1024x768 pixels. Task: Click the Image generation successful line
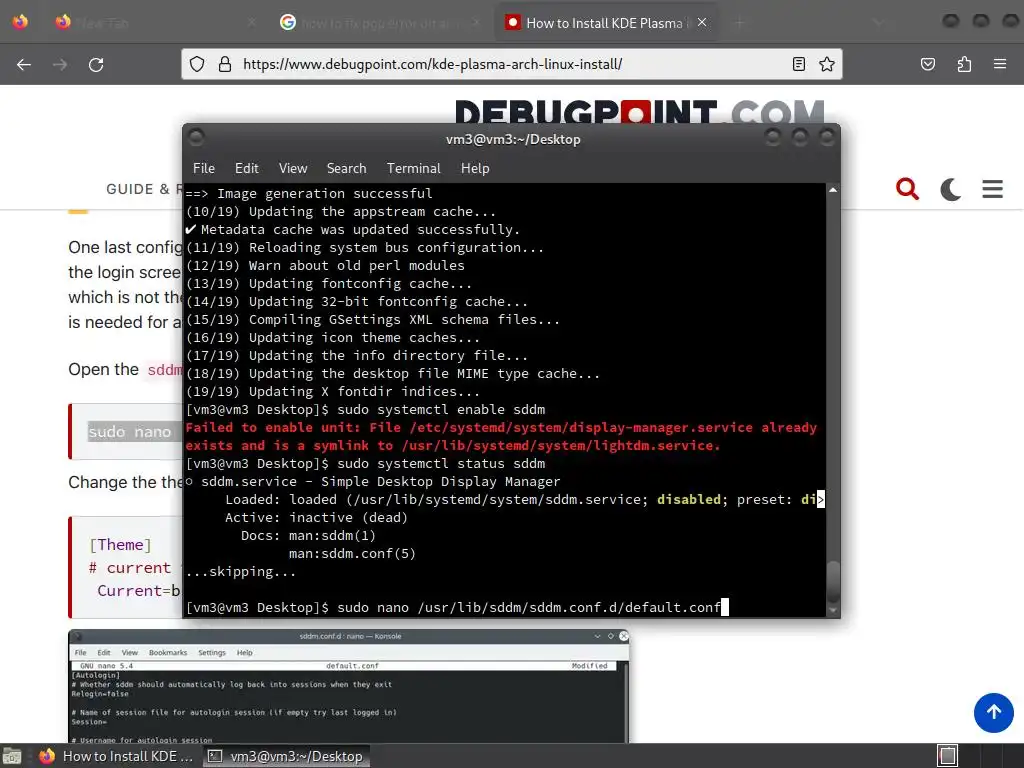(309, 193)
